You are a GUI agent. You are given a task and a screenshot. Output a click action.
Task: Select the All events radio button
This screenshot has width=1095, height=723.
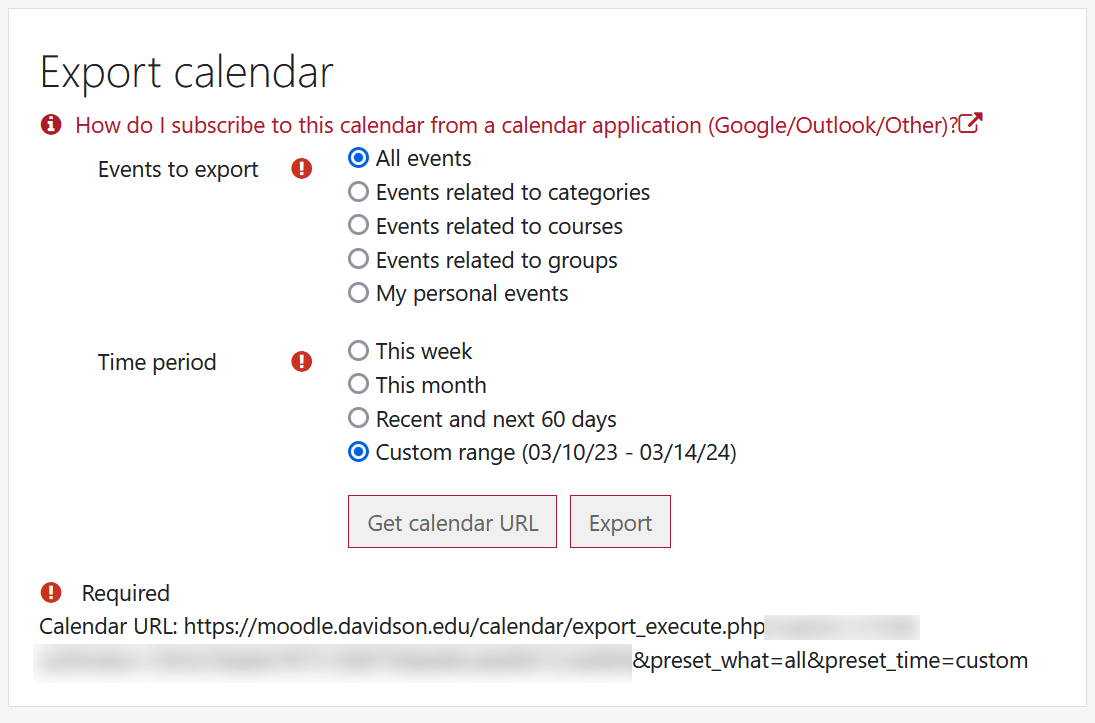point(358,158)
